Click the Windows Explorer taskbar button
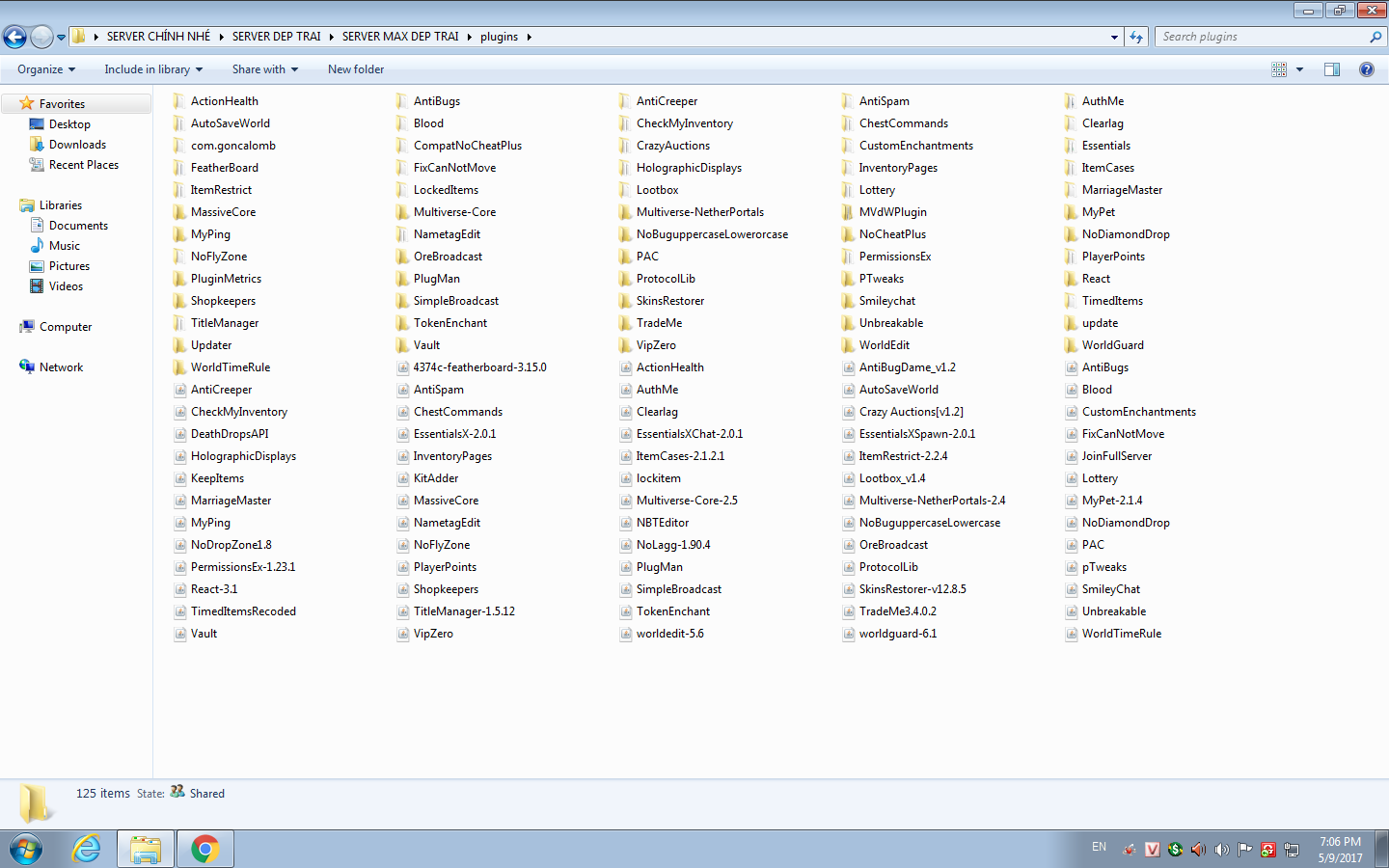The width and height of the screenshot is (1389, 868). tap(146, 849)
